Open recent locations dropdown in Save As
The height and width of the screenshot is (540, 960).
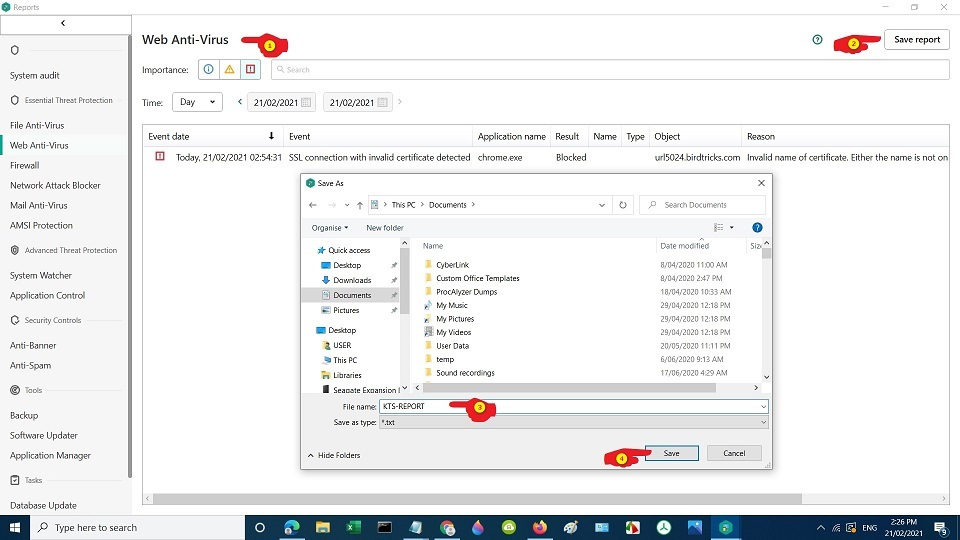(347, 205)
